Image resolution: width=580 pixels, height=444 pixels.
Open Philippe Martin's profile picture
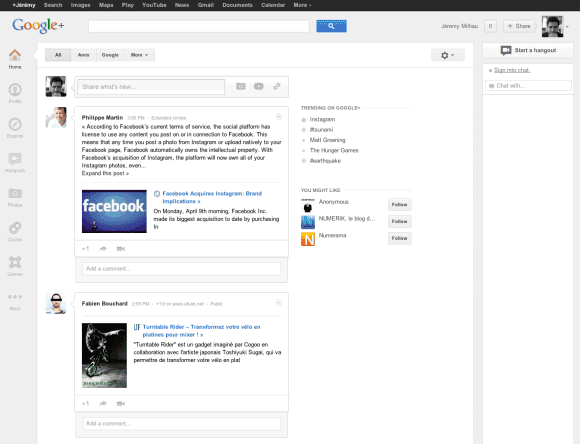coord(56,117)
